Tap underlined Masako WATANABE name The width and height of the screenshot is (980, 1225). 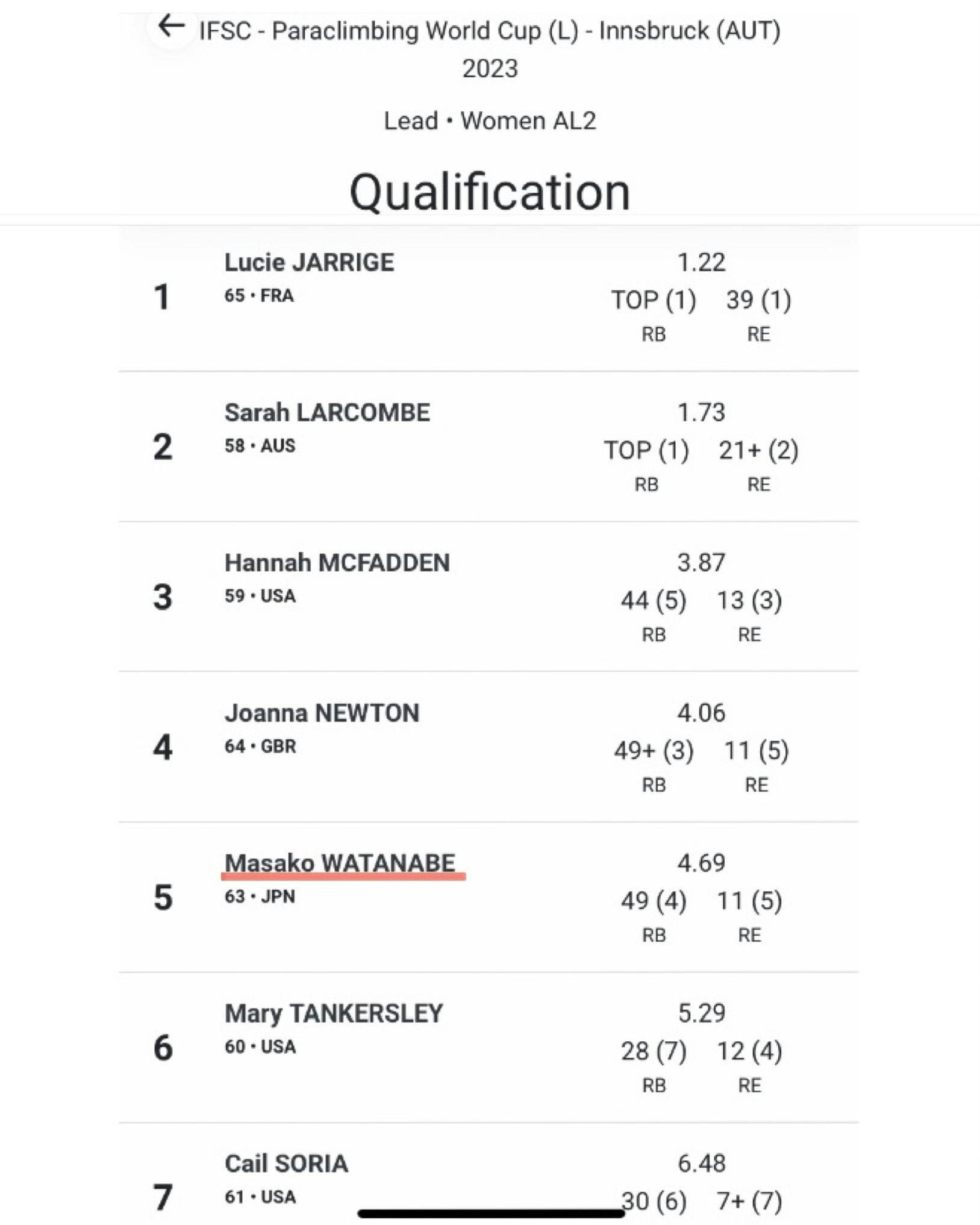[x=340, y=863]
